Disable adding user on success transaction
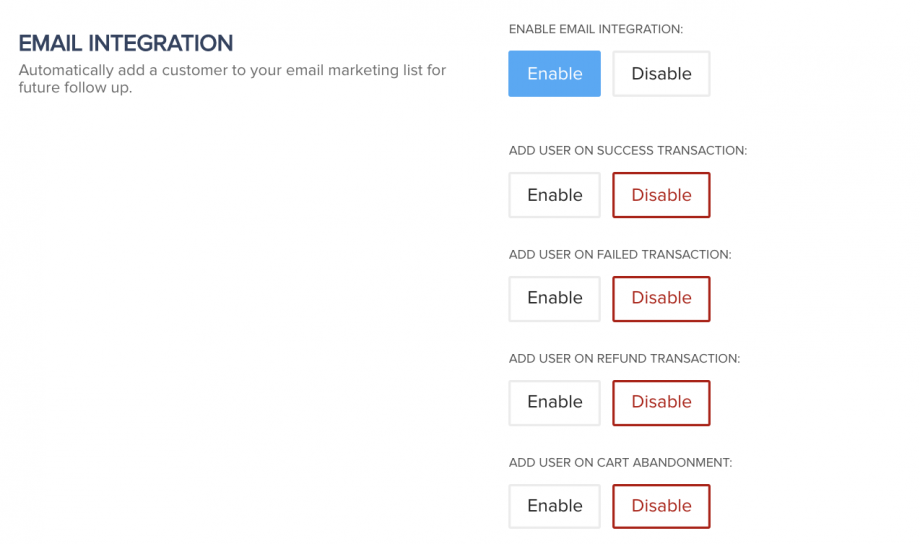The width and height of the screenshot is (920, 544). pos(661,195)
